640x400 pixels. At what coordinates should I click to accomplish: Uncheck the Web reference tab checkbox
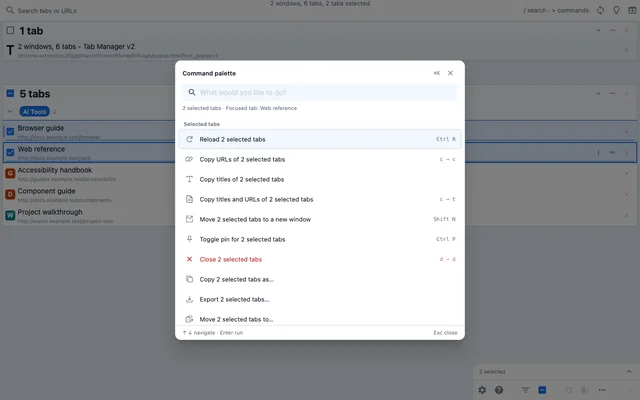(10, 153)
